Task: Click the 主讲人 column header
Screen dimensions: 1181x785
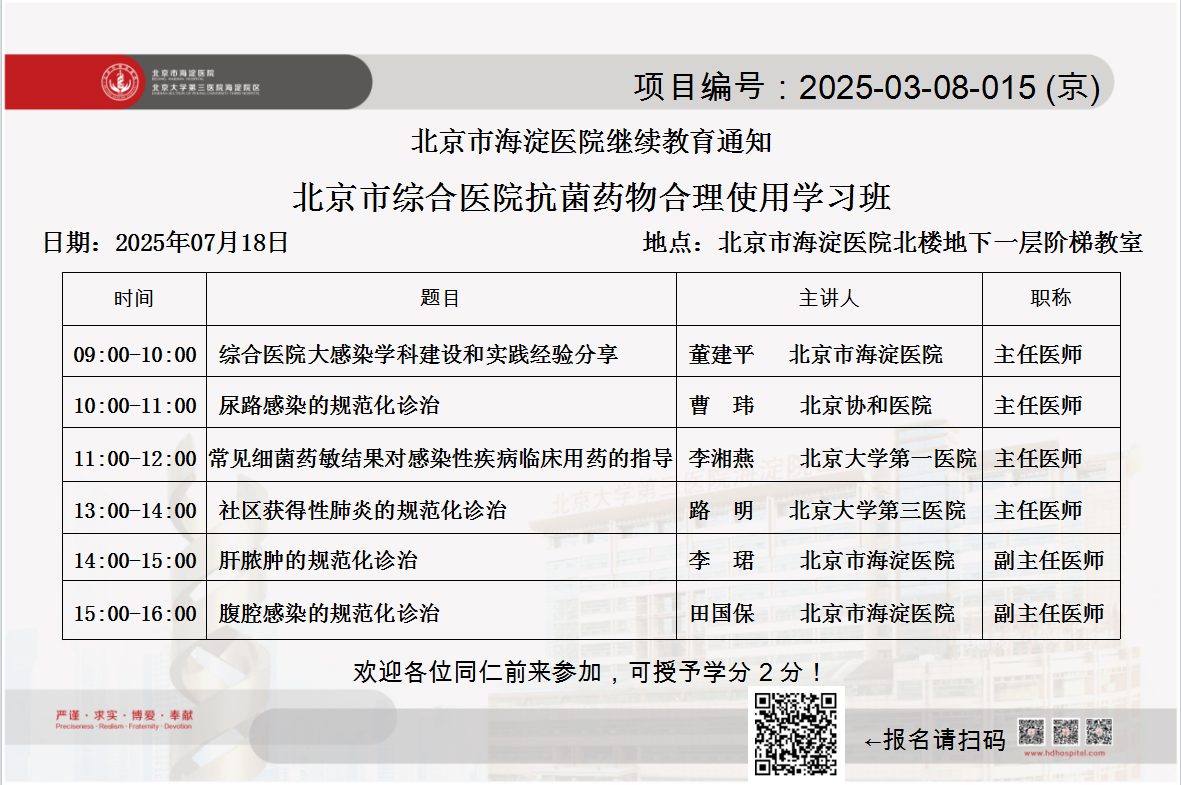Action: click(x=829, y=298)
